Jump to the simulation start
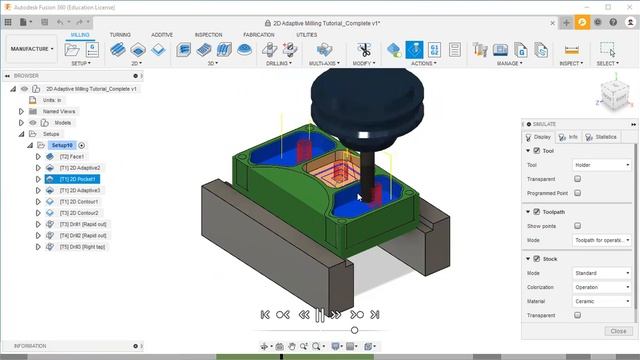Image resolution: width=640 pixels, height=360 pixels. coord(265,315)
